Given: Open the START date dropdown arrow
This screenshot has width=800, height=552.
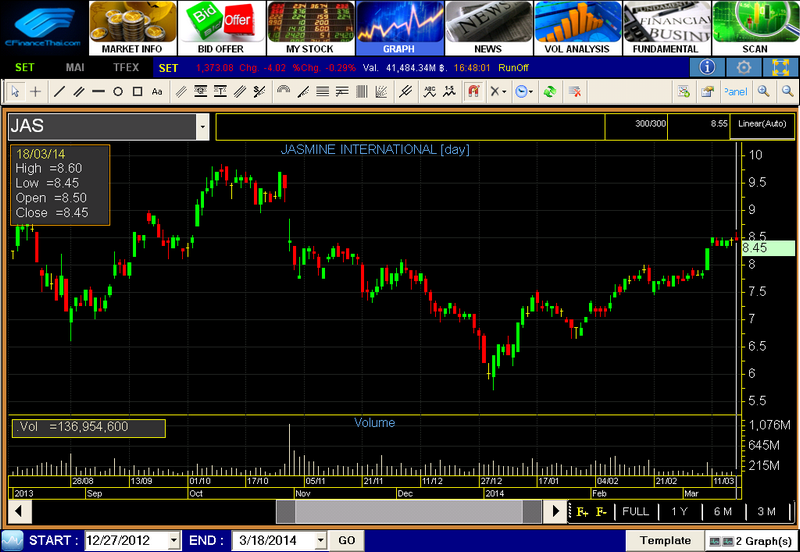Looking at the screenshot, I should pos(174,540).
